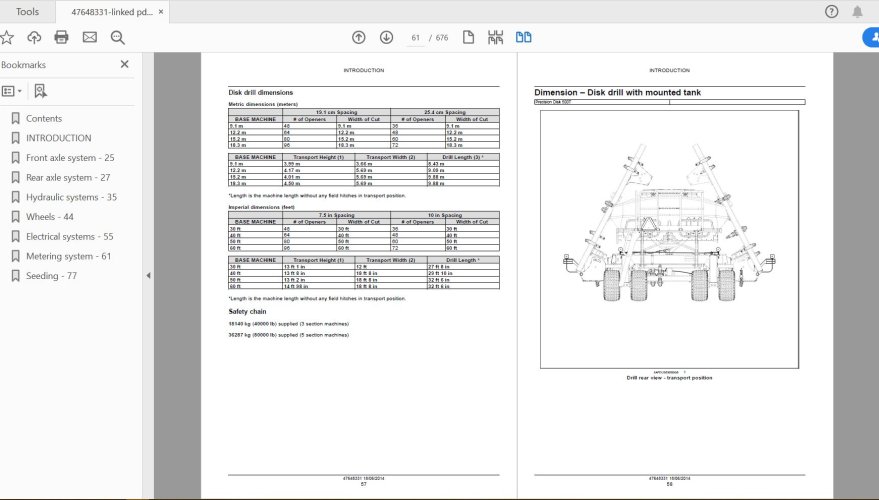The width and height of the screenshot is (879, 500).
Task: Click the Seeding bookmark ribbon icon
Action: (x=16, y=276)
